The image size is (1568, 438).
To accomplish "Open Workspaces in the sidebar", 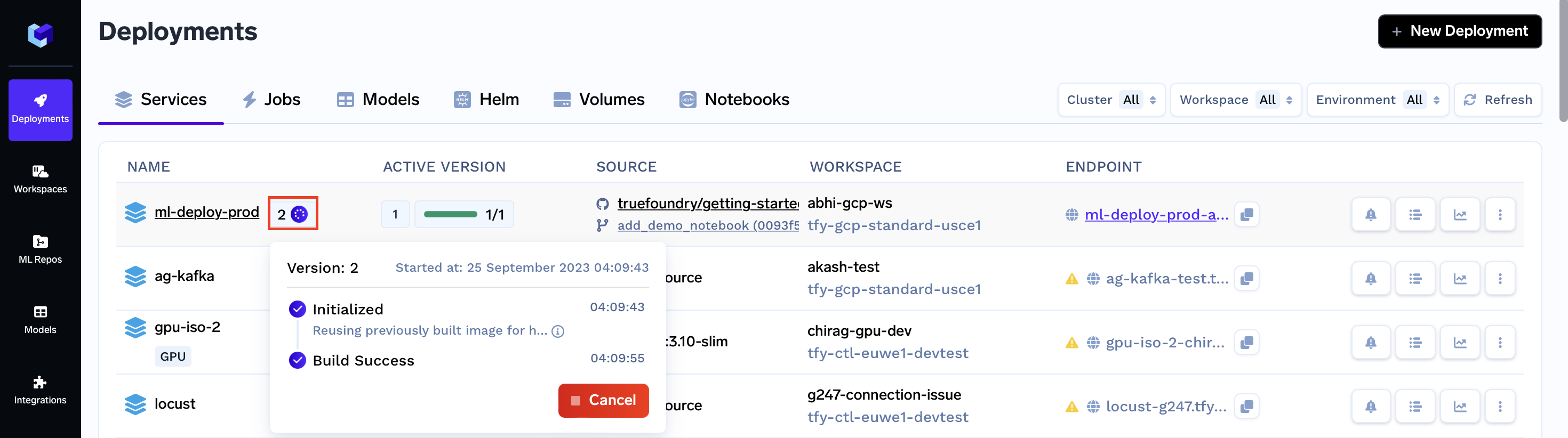I will (x=40, y=180).
